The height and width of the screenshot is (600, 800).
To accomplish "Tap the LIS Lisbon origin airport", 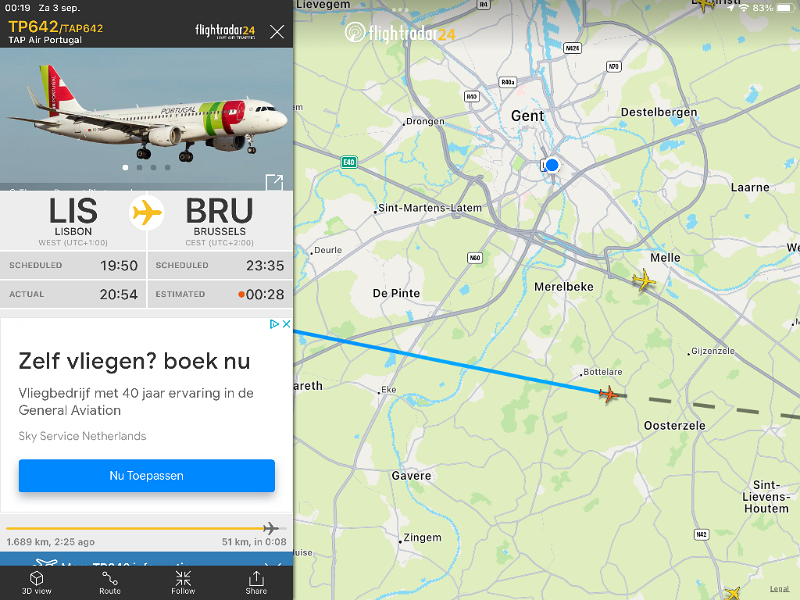I will [73, 221].
